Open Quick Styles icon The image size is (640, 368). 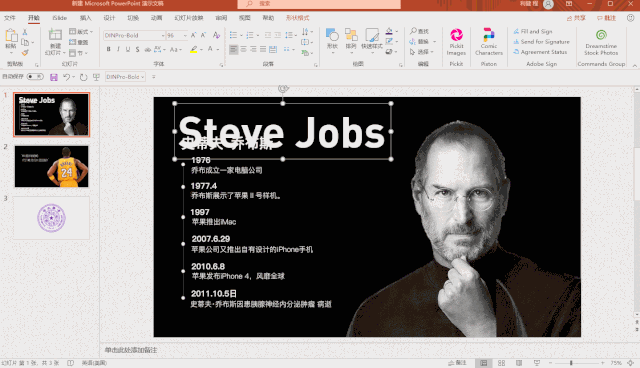point(372,35)
